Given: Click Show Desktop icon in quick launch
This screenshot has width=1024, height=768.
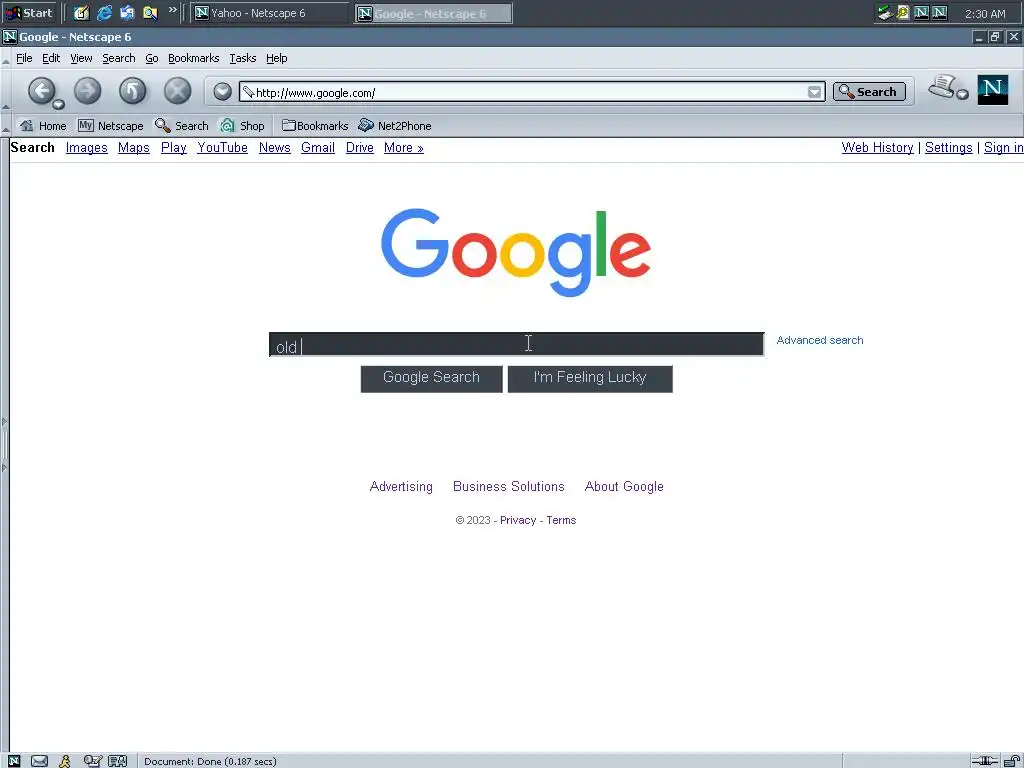Looking at the screenshot, I should [x=81, y=13].
